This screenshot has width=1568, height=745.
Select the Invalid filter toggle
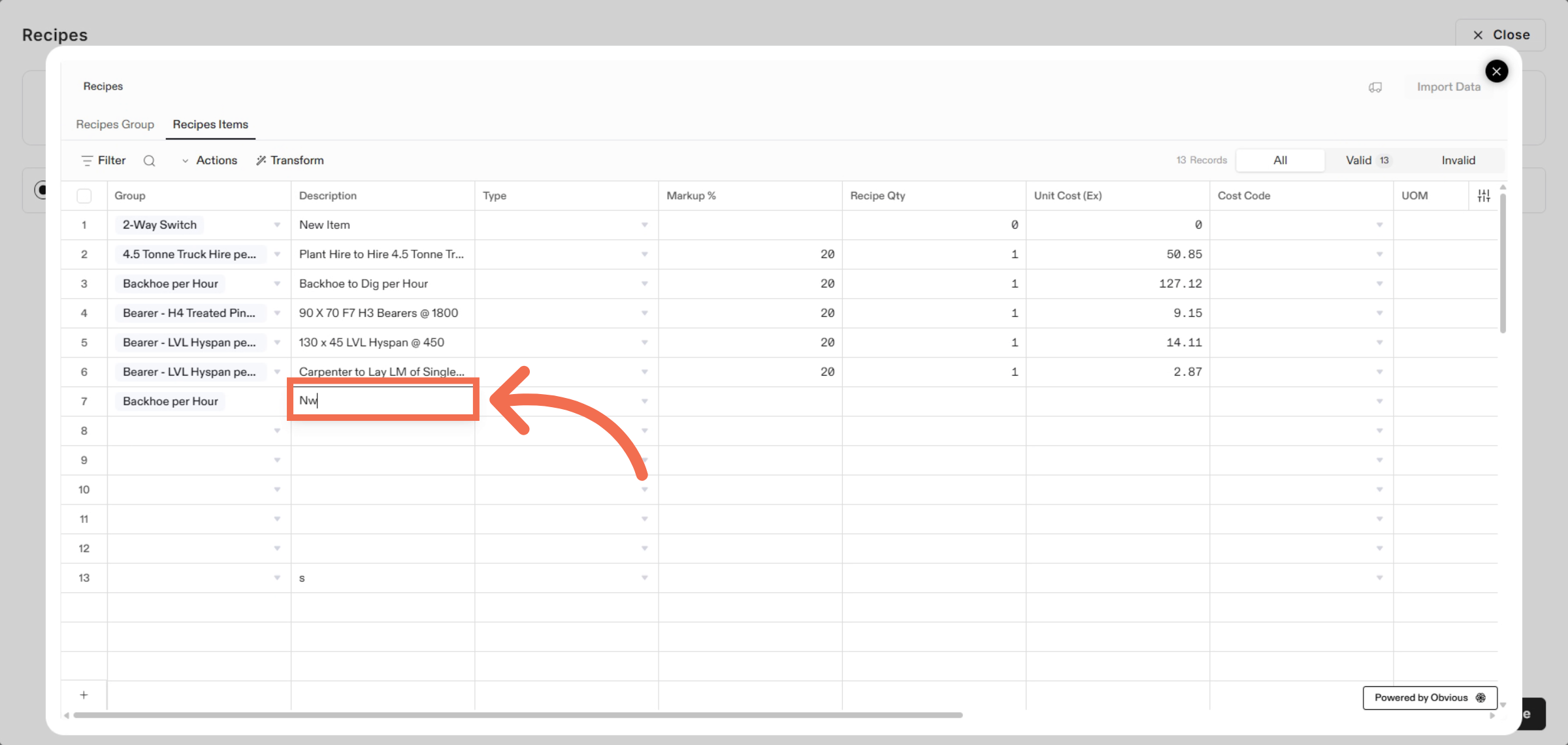pos(1458,160)
